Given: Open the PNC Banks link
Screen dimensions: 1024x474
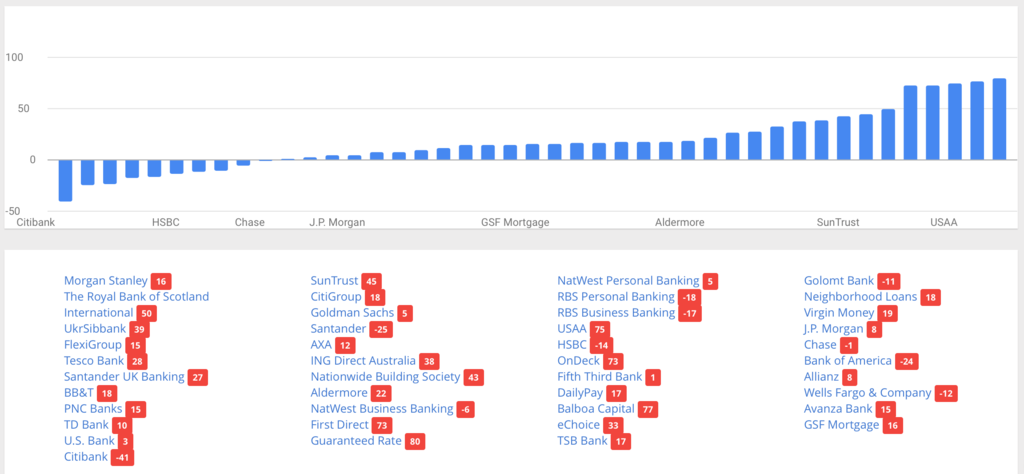Looking at the screenshot, I should click(93, 409).
